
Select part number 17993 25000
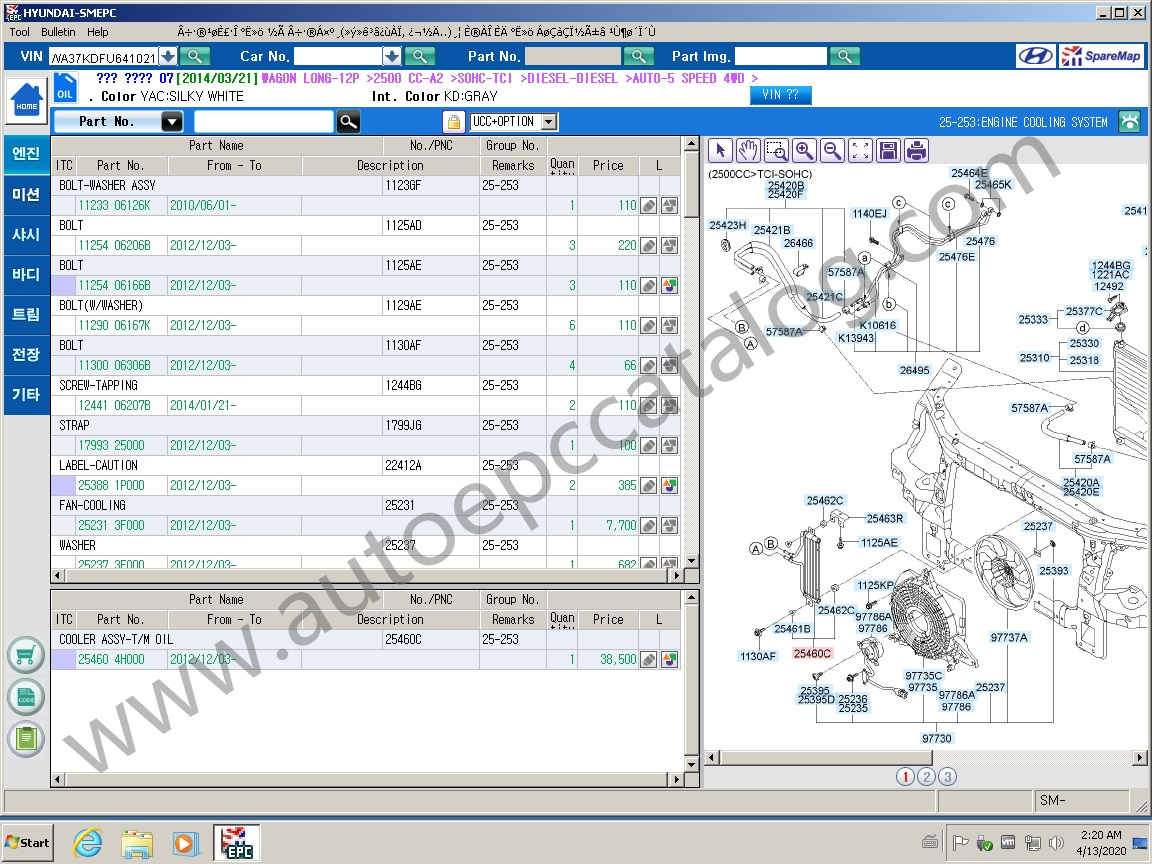(112, 445)
